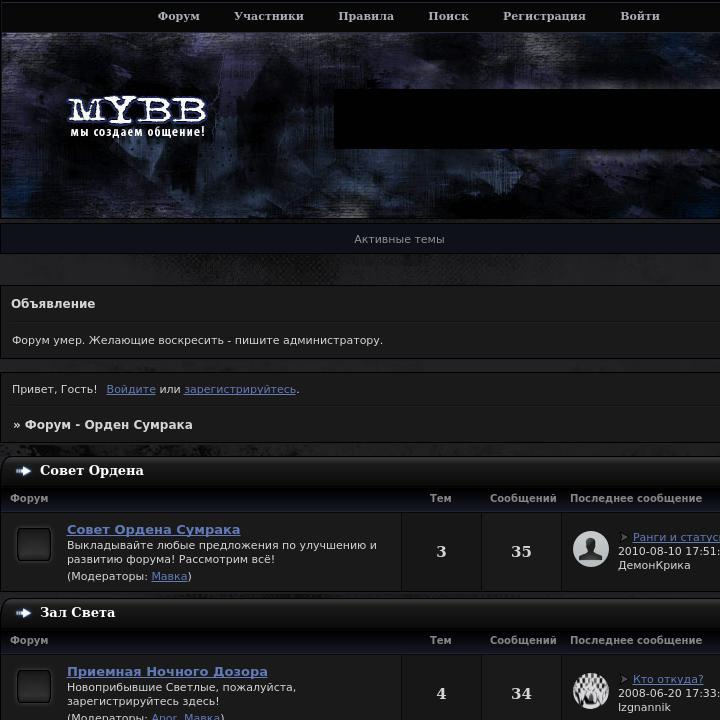The width and height of the screenshot is (720, 720).
Task: Click the announcement text 'Форум умер'
Action: pyautogui.click(x=48, y=341)
